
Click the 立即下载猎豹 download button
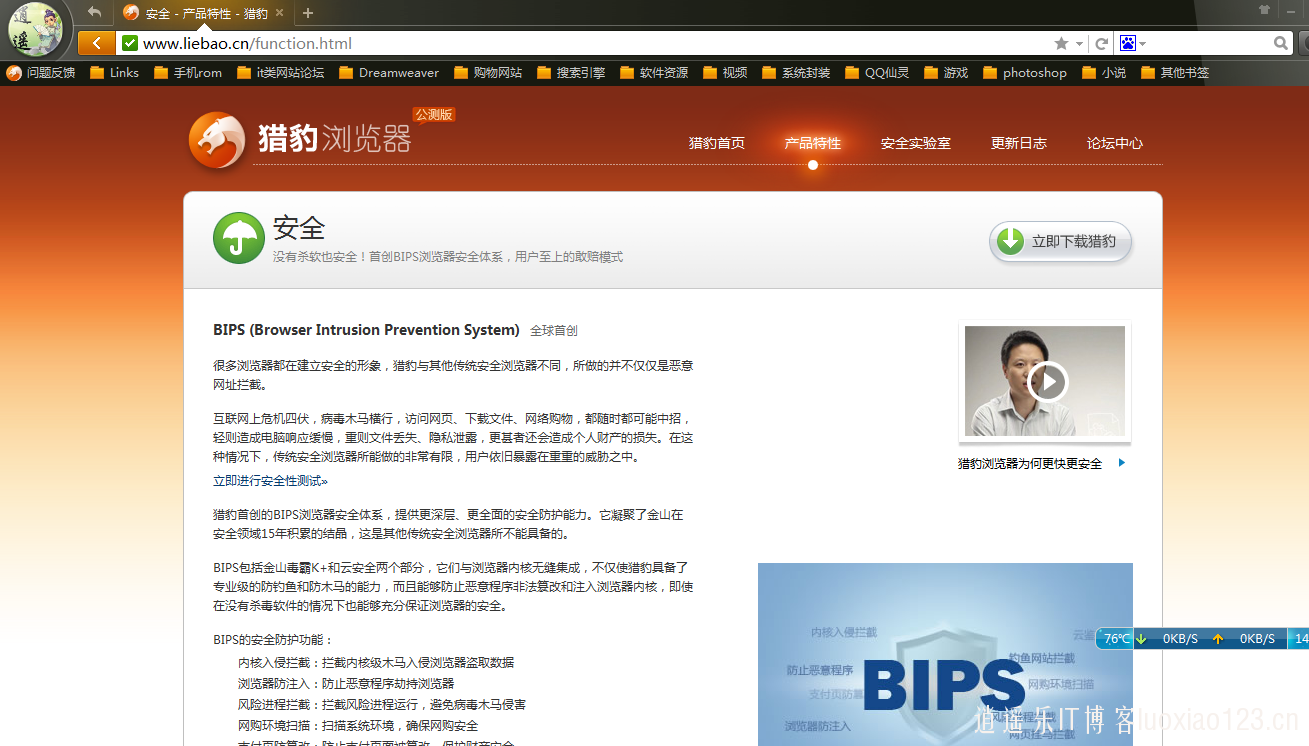(x=1061, y=242)
